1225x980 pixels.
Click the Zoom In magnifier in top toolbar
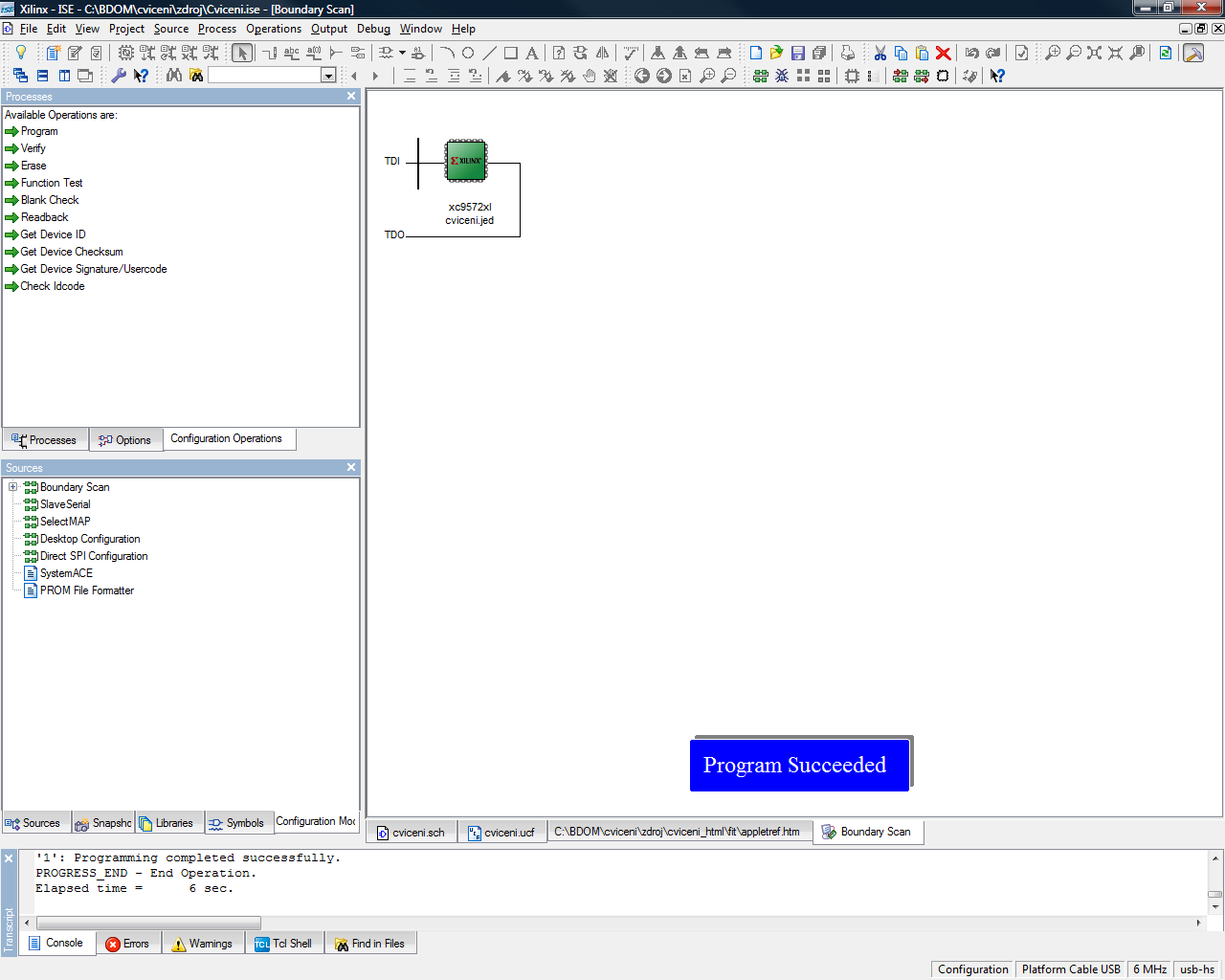[1052, 53]
